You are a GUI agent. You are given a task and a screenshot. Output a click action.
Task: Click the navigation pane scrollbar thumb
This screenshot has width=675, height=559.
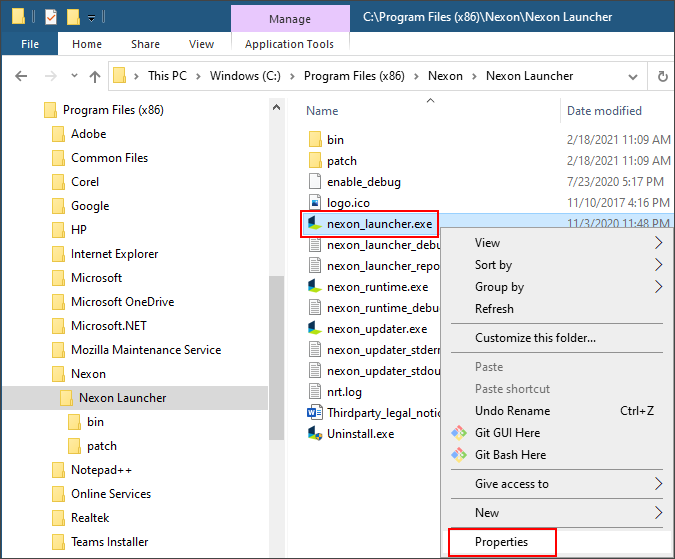[x=277, y=358]
